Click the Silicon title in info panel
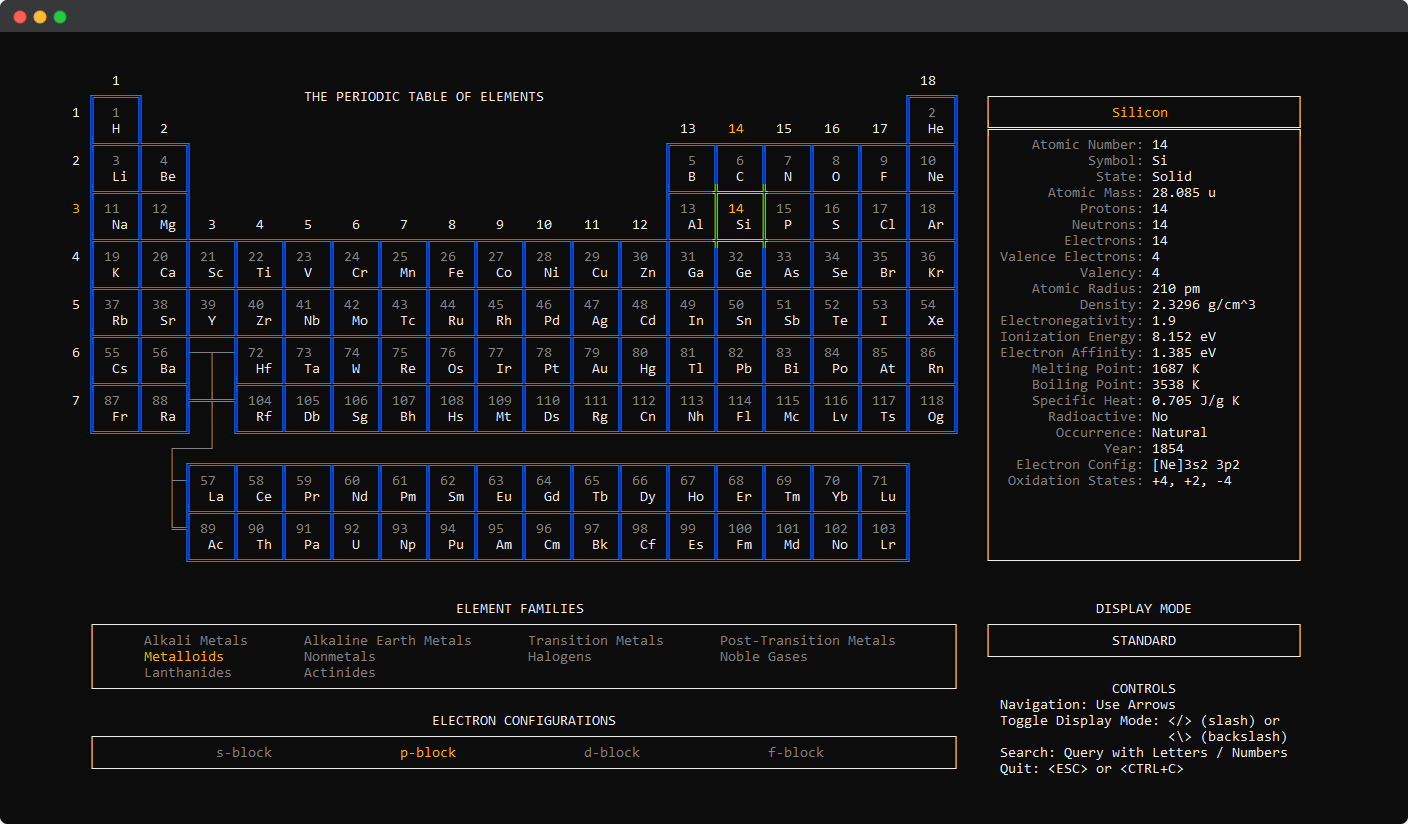 [1140, 113]
